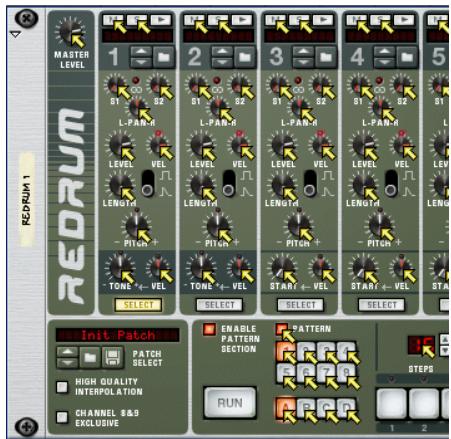Click step 2 sequencer button

tap(424, 404)
